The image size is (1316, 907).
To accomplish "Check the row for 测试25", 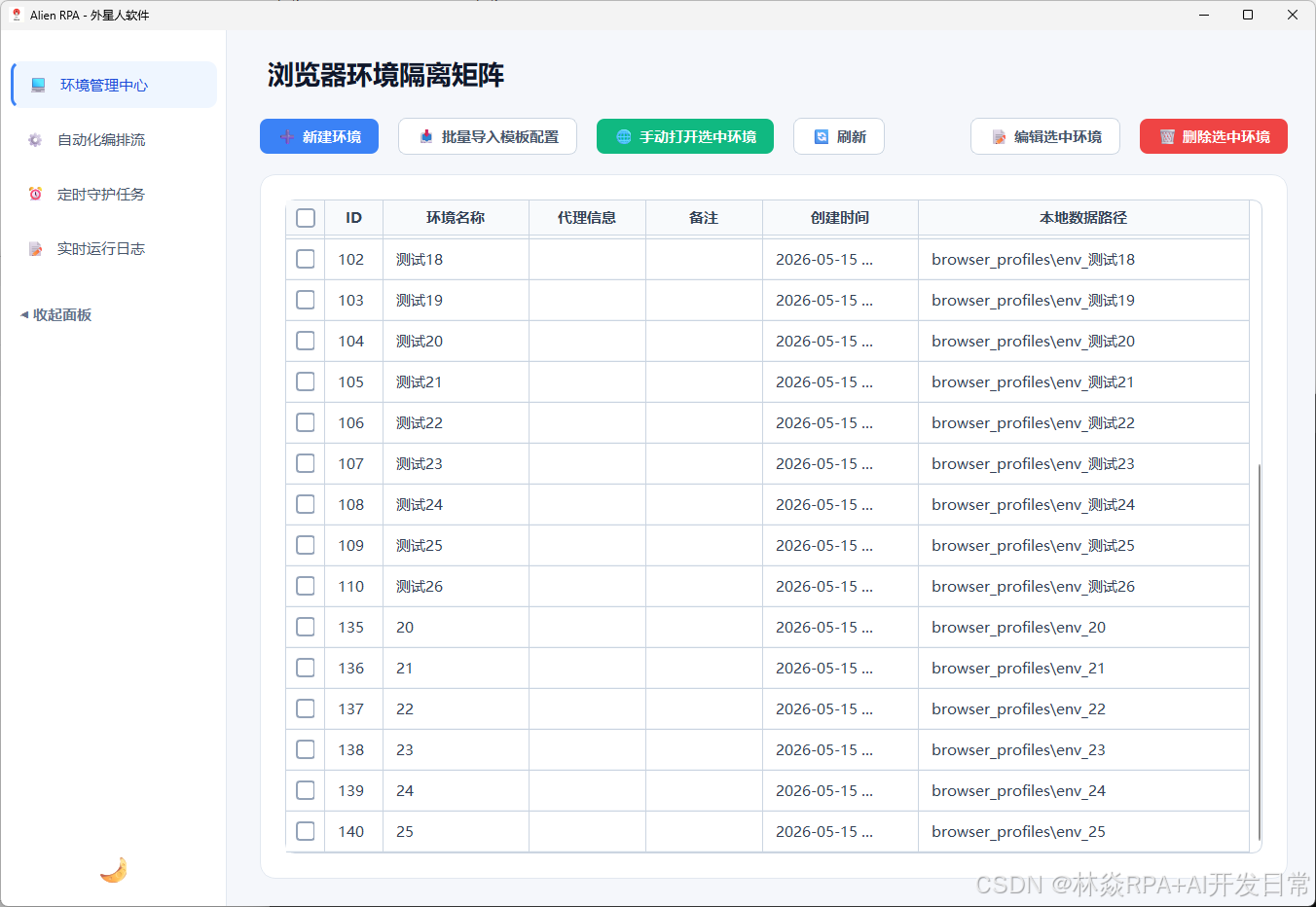I will coord(306,545).
